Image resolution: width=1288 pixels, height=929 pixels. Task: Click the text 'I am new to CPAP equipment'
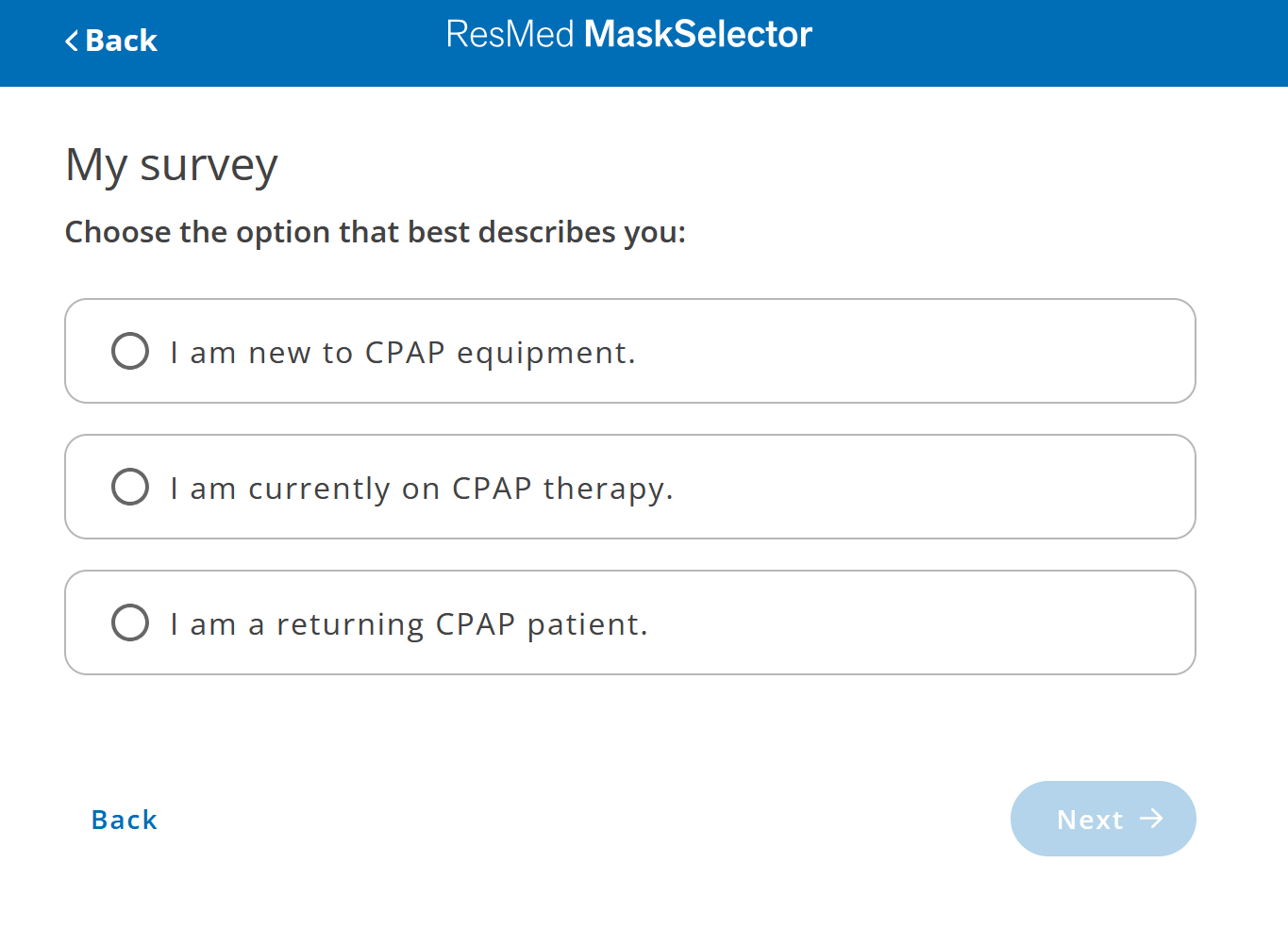(404, 352)
